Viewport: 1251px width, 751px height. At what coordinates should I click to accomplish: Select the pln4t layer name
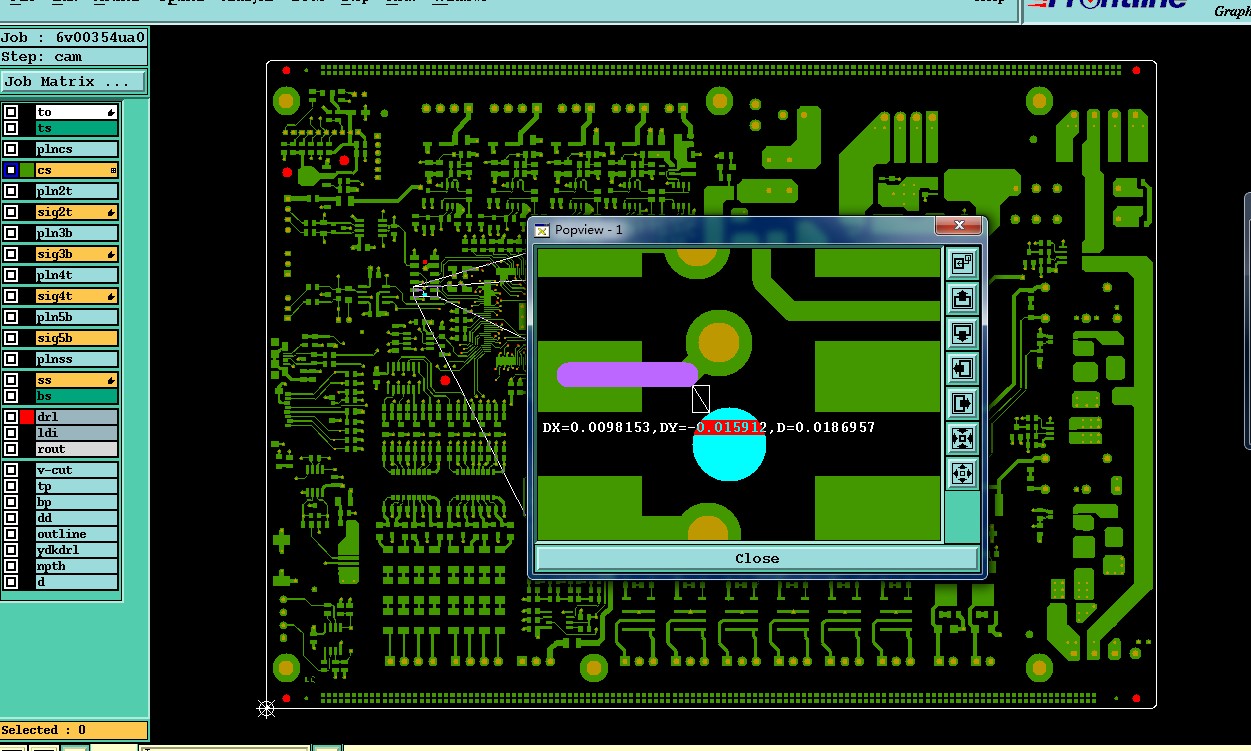point(76,275)
